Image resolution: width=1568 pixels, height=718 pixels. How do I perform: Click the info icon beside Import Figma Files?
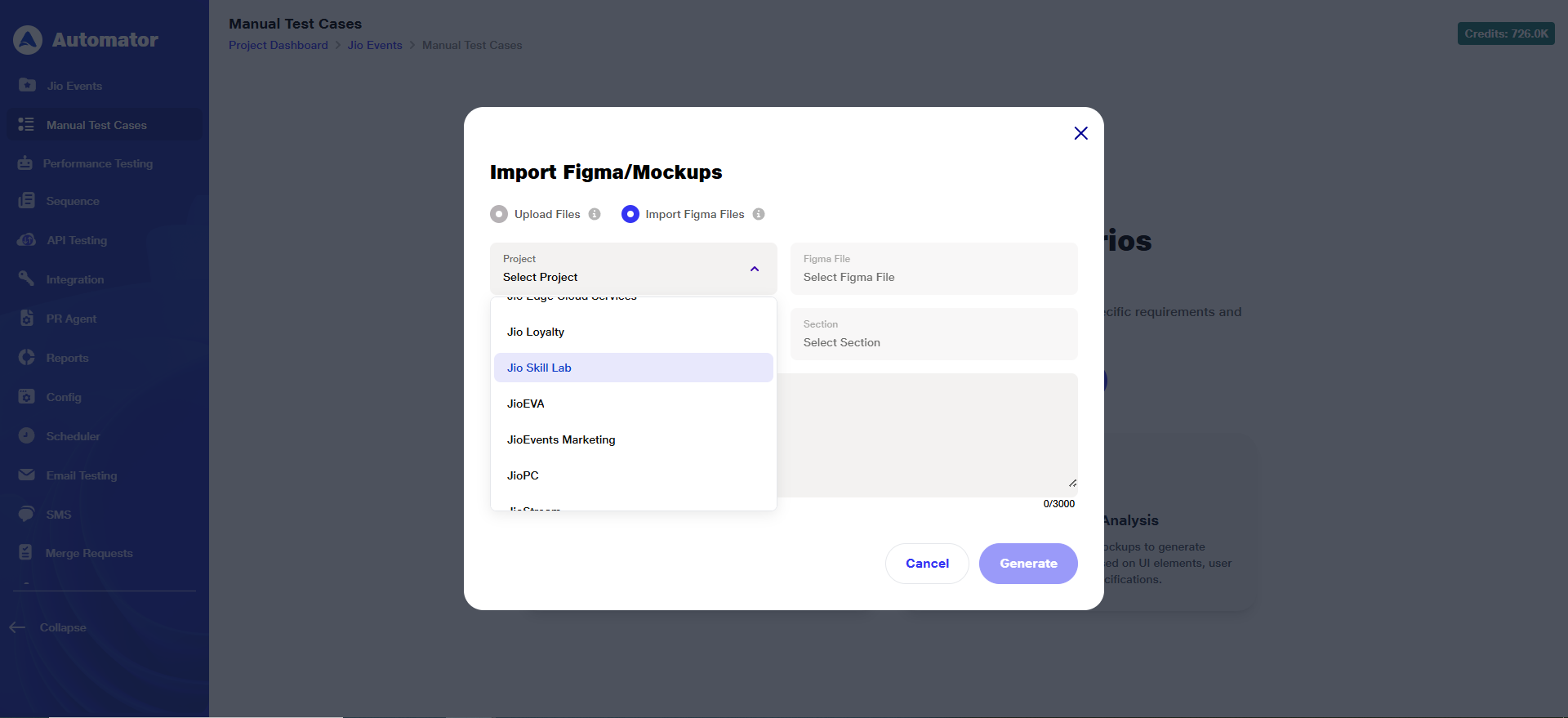click(759, 214)
